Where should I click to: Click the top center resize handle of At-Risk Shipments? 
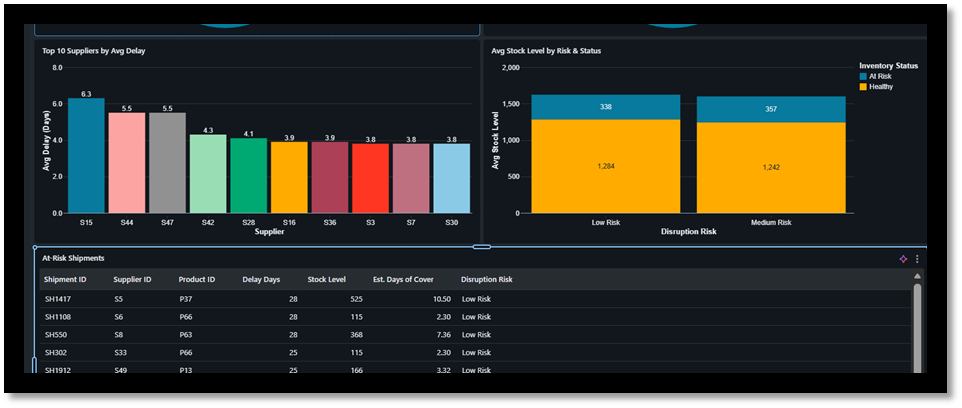click(482, 247)
